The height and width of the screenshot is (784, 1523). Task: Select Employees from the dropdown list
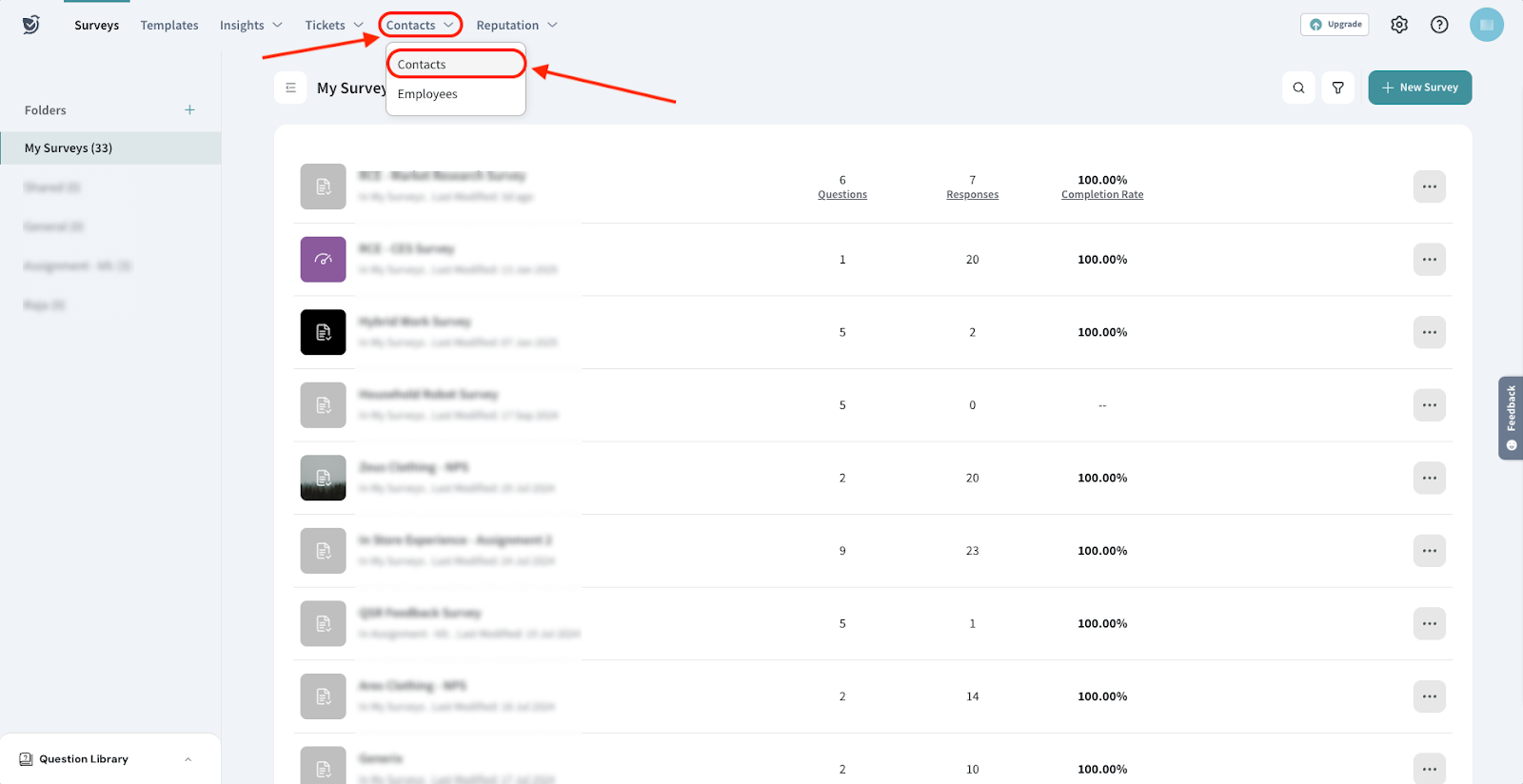[427, 94]
